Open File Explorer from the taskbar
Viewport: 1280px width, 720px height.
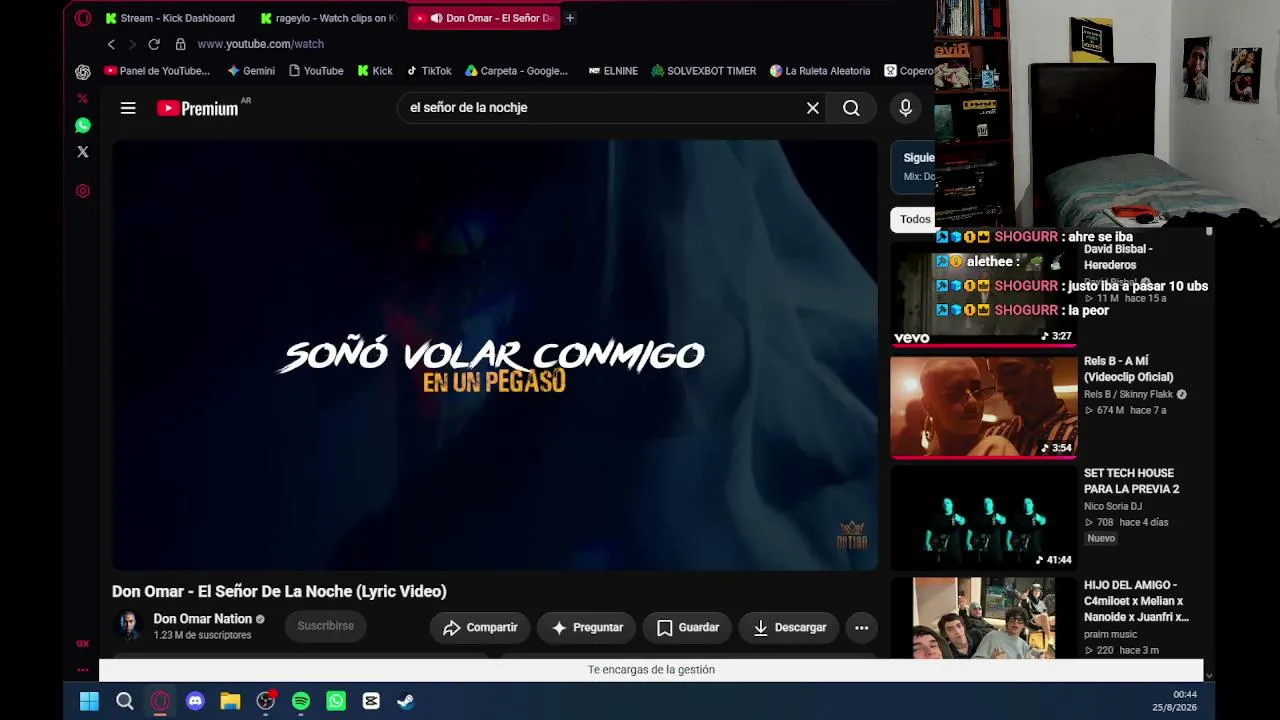pyautogui.click(x=230, y=701)
